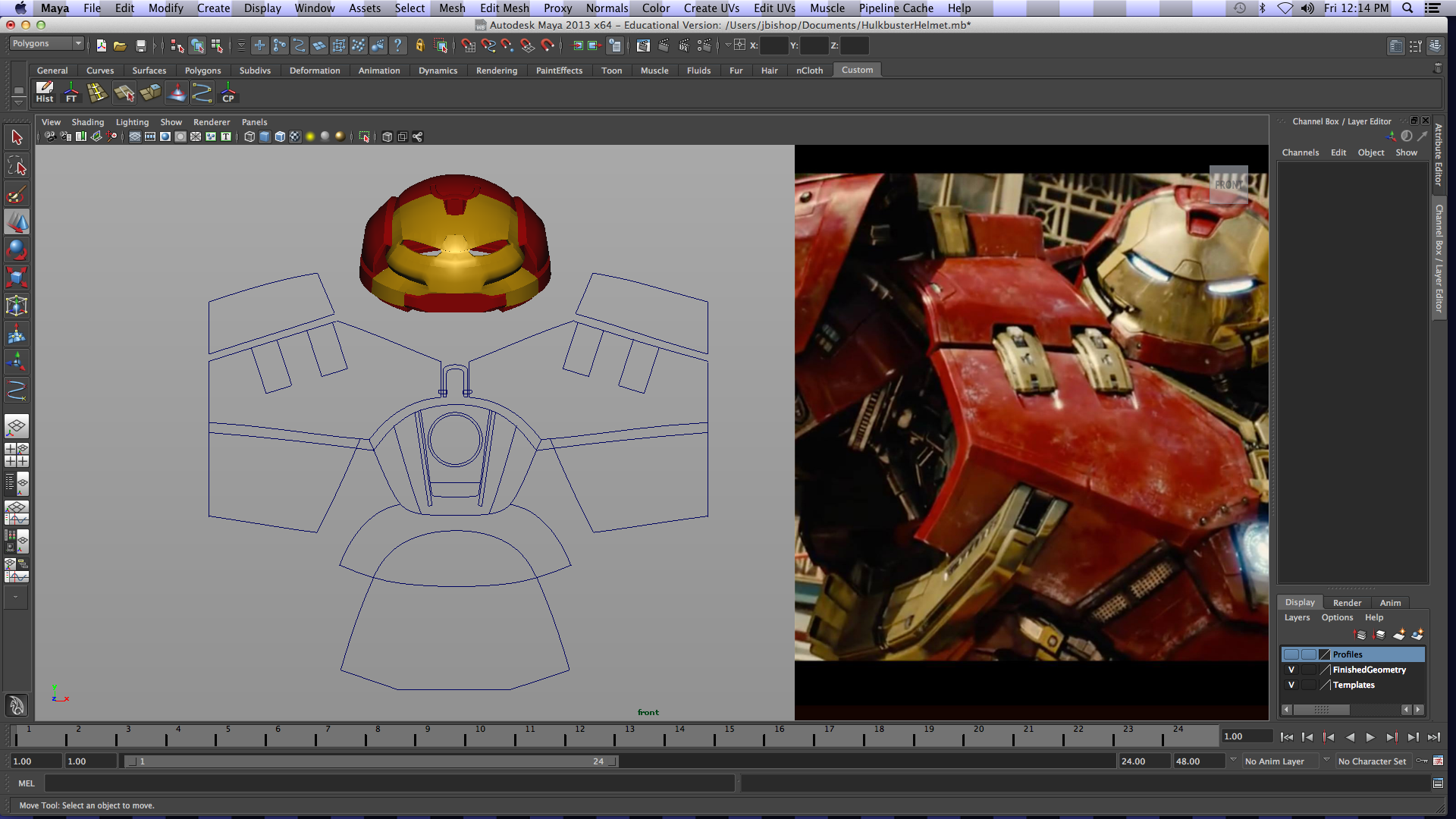The width and height of the screenshot is (1456, 819).
Task: Click the FT freeze transform shelf button
Action: (71, 93)
